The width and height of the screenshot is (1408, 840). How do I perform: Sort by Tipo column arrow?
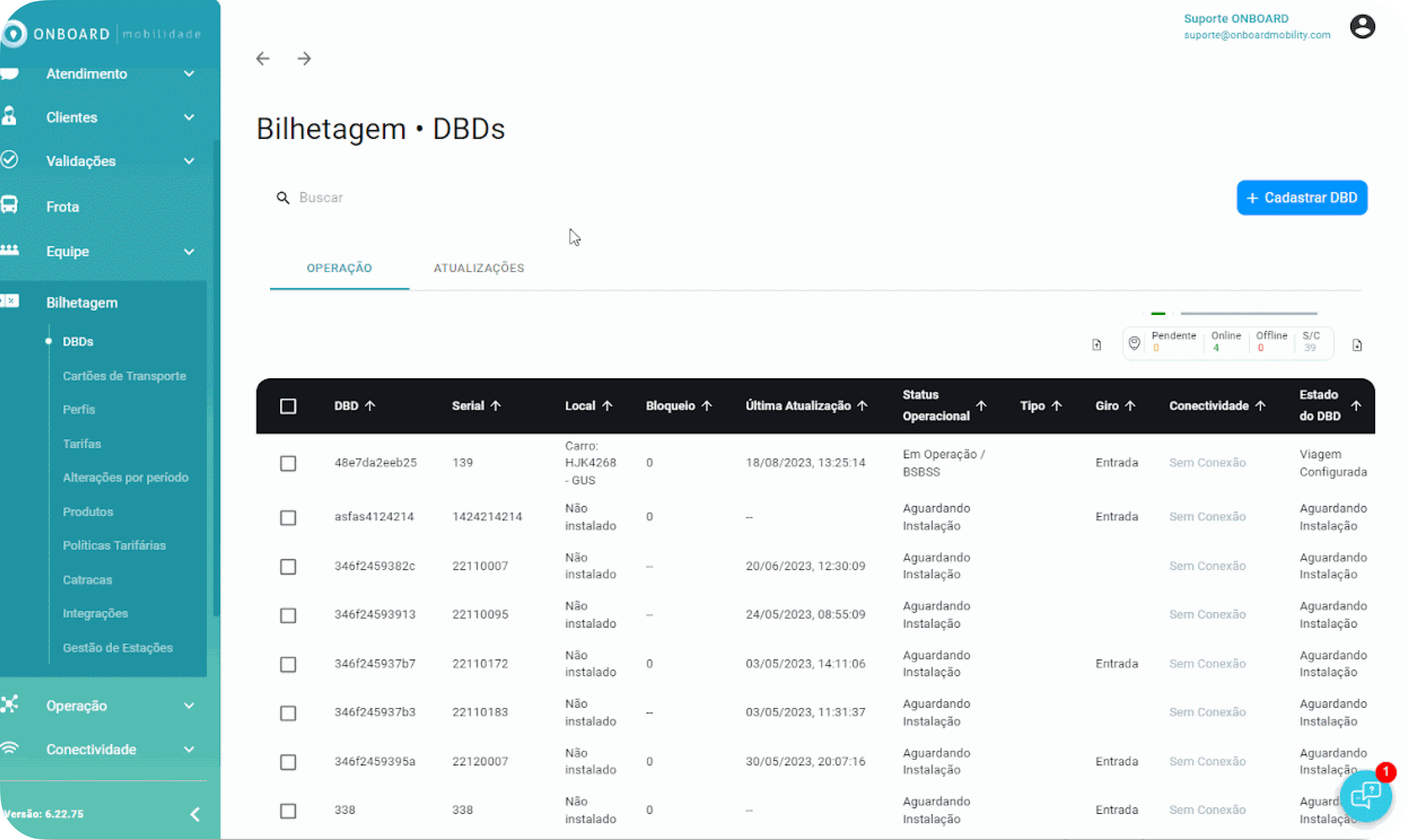1056,406
